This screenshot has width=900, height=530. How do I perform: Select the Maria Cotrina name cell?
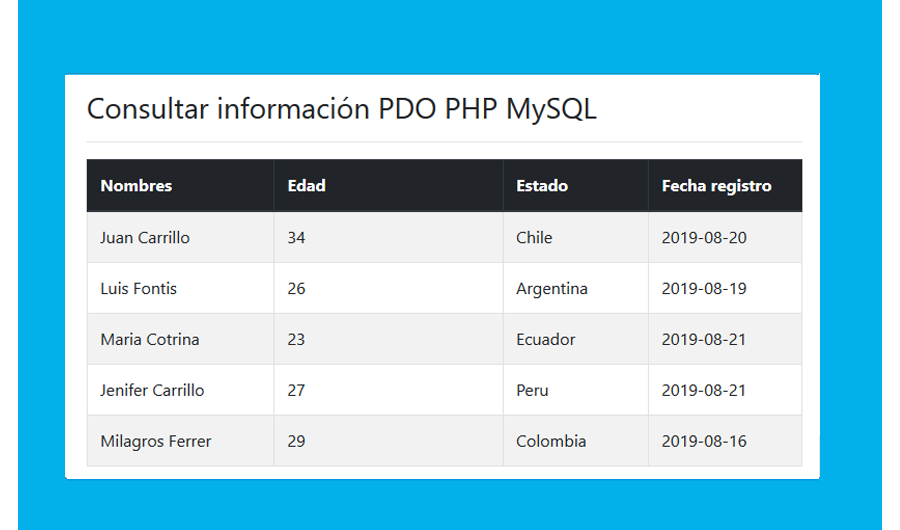tap(150, 340)
